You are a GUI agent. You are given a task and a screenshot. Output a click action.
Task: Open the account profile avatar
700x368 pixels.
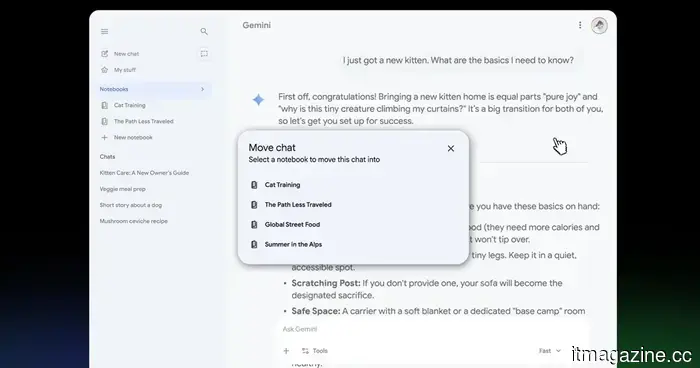(x=599, y=25)
